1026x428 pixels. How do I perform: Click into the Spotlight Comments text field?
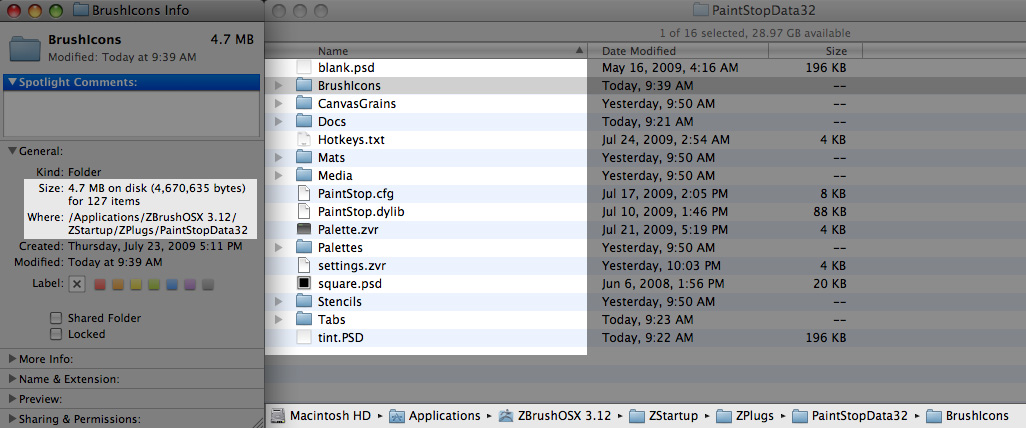131,112
